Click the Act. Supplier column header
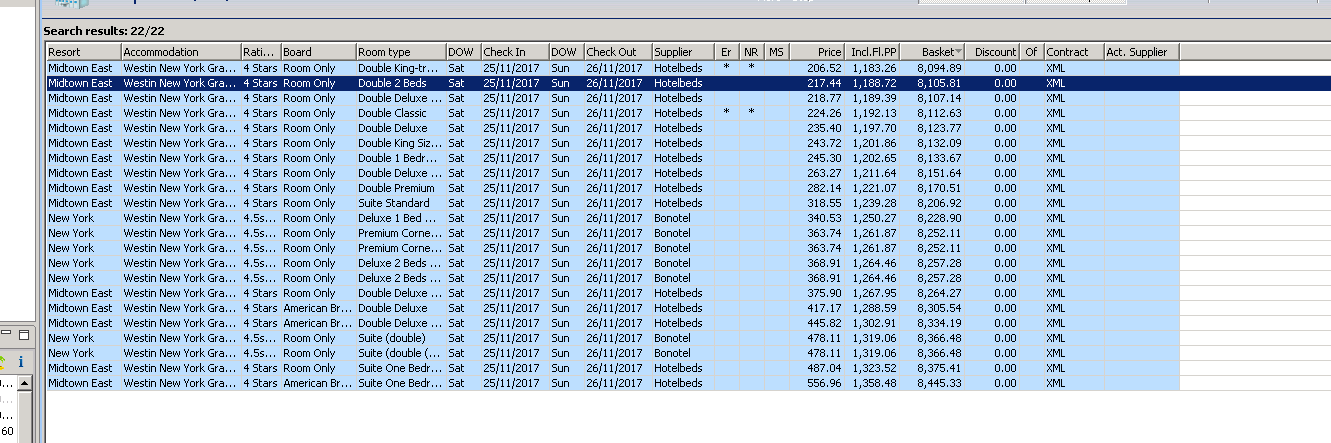Screen dimensions: 1331x443 (x=1142, y=52)
